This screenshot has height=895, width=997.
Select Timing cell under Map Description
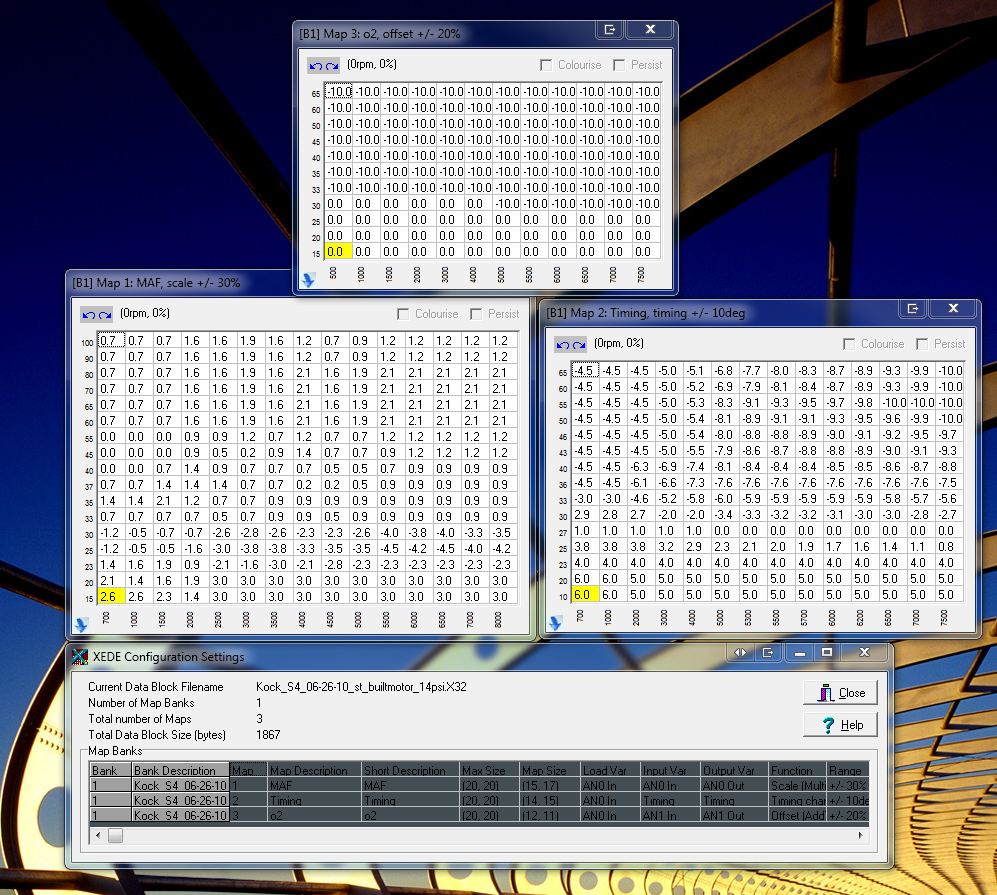coord(314,801)
